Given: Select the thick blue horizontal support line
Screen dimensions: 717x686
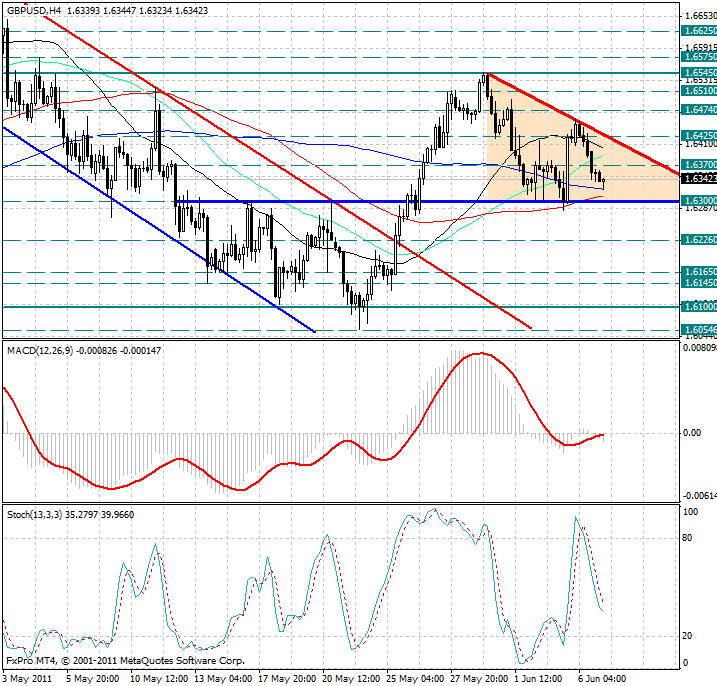Looking at the screenshot, I should click(428, 201).
